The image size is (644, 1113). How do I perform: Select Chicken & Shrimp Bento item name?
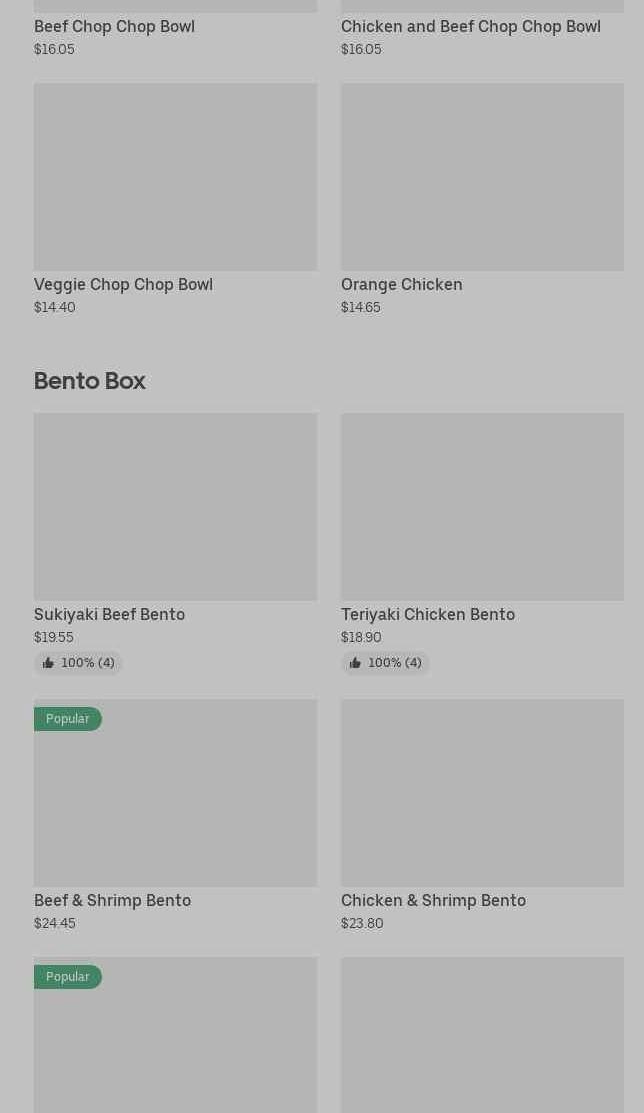pos(433,900)
